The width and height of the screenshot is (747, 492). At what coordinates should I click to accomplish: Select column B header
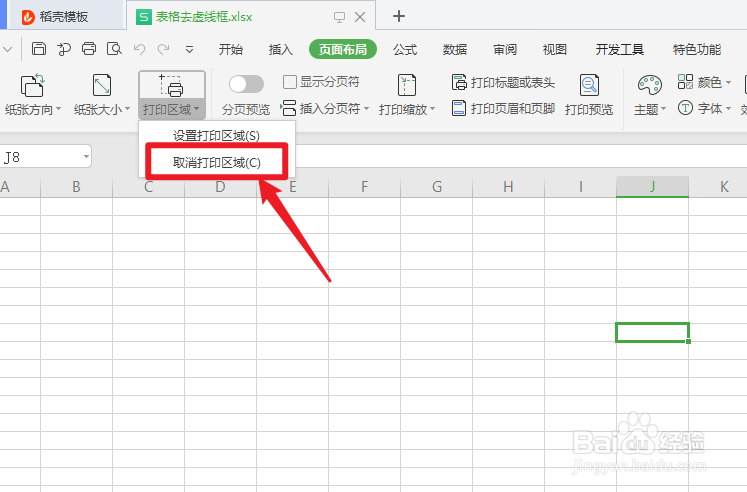[x=76, y=187]
